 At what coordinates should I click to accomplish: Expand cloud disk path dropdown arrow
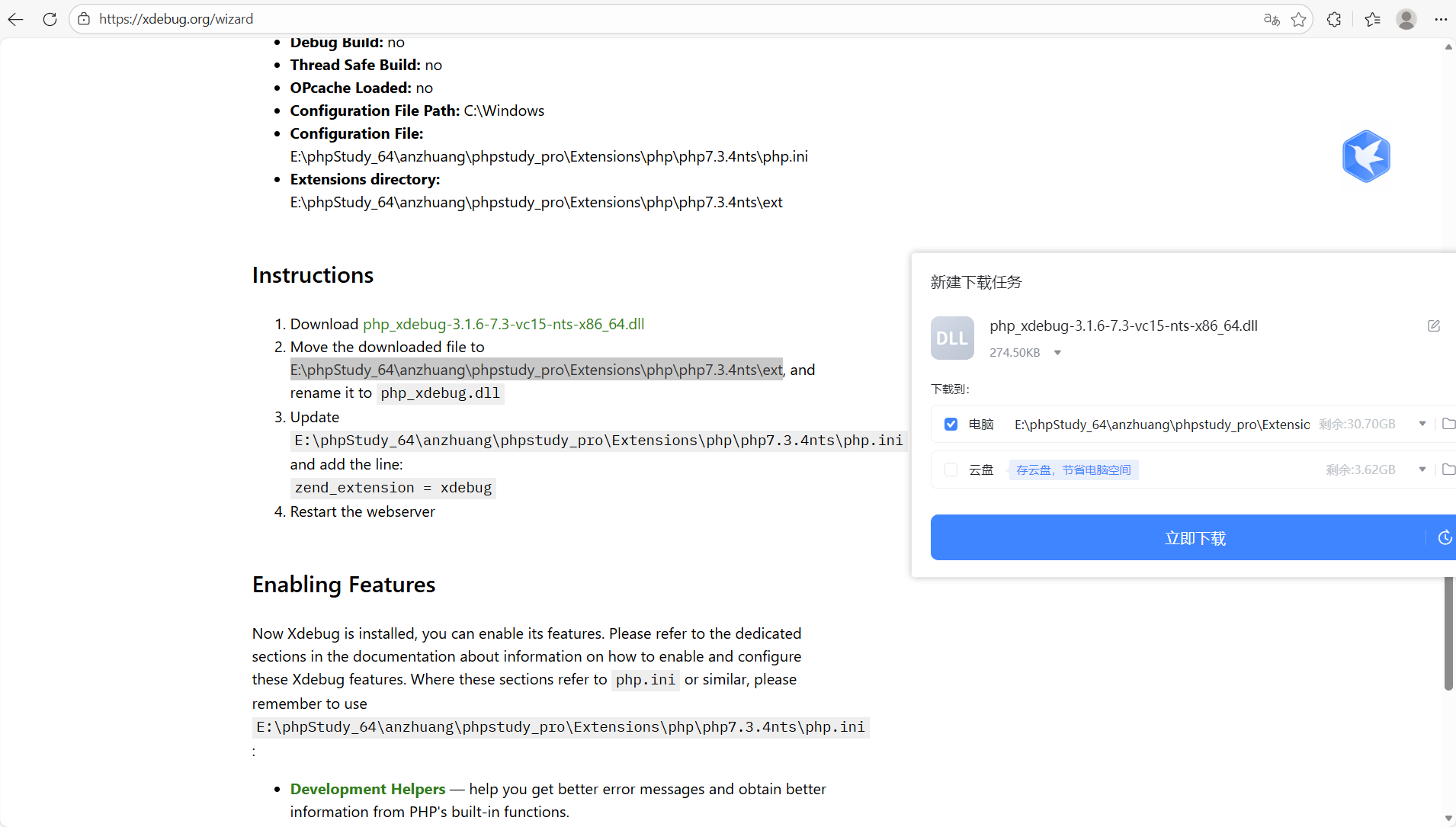1422,470
